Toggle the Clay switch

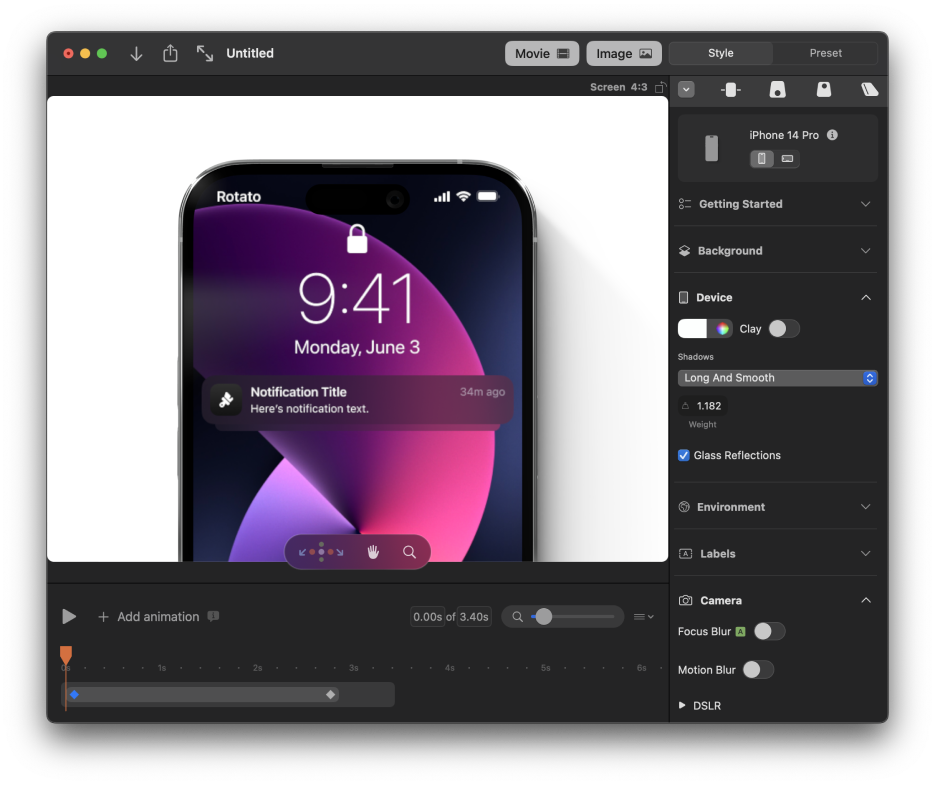pyautogui.click(x=784, y=329)
